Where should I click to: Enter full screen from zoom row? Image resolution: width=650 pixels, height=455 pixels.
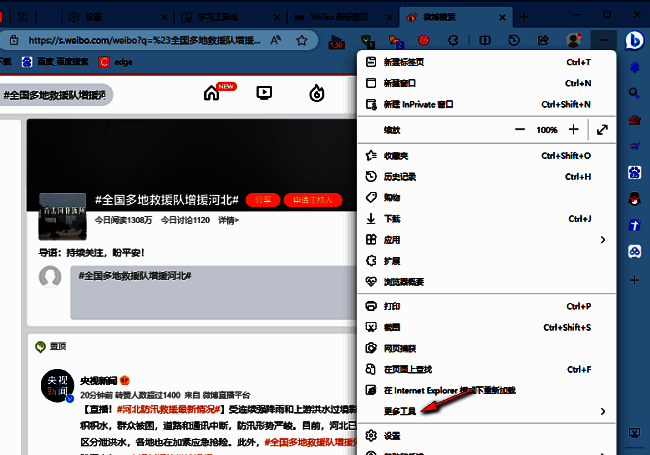point(602,130)
